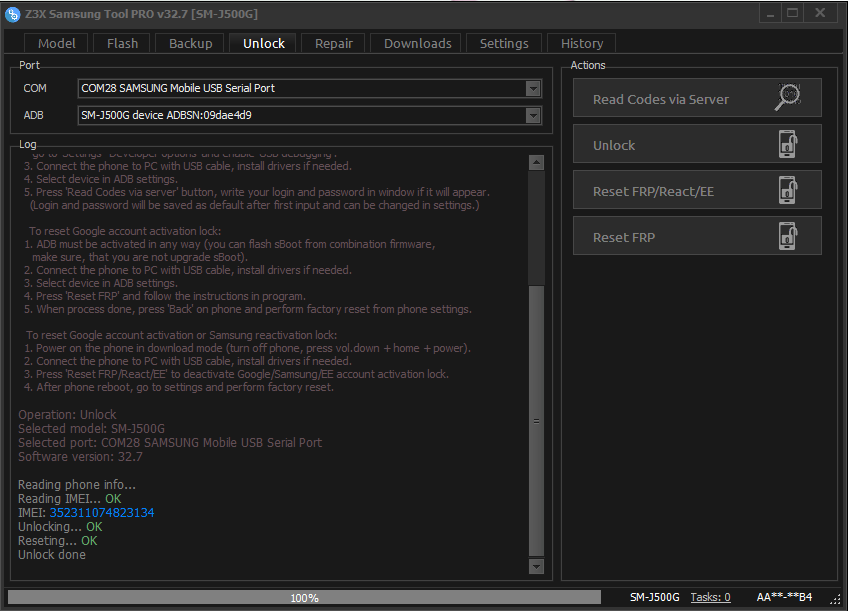Maximize the Z3X Samsung Tool window
Viewport: 848px width, 611px height.
pyautogui.click(x=792, y=14)
